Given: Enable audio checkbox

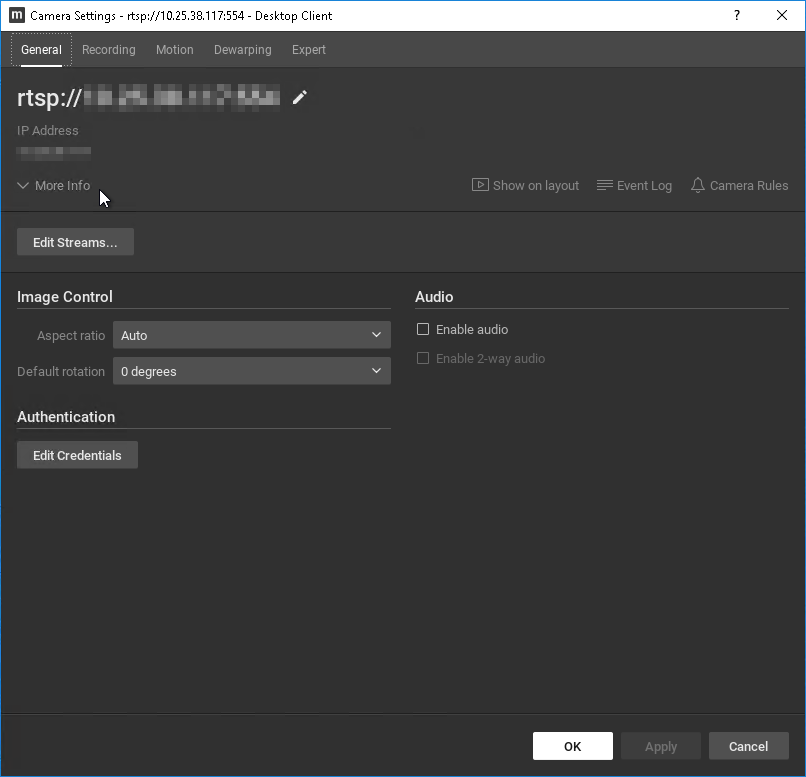Looking at the screenshot, I should click(423, 329).
